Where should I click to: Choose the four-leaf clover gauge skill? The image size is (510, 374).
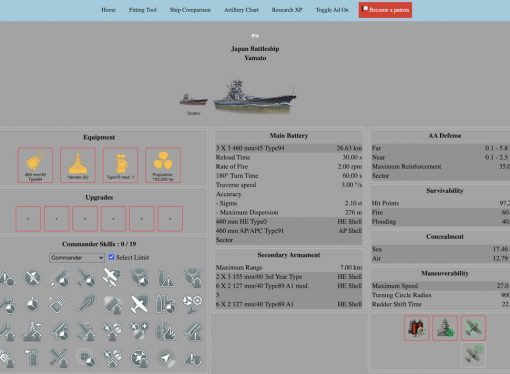coord(86,358)
